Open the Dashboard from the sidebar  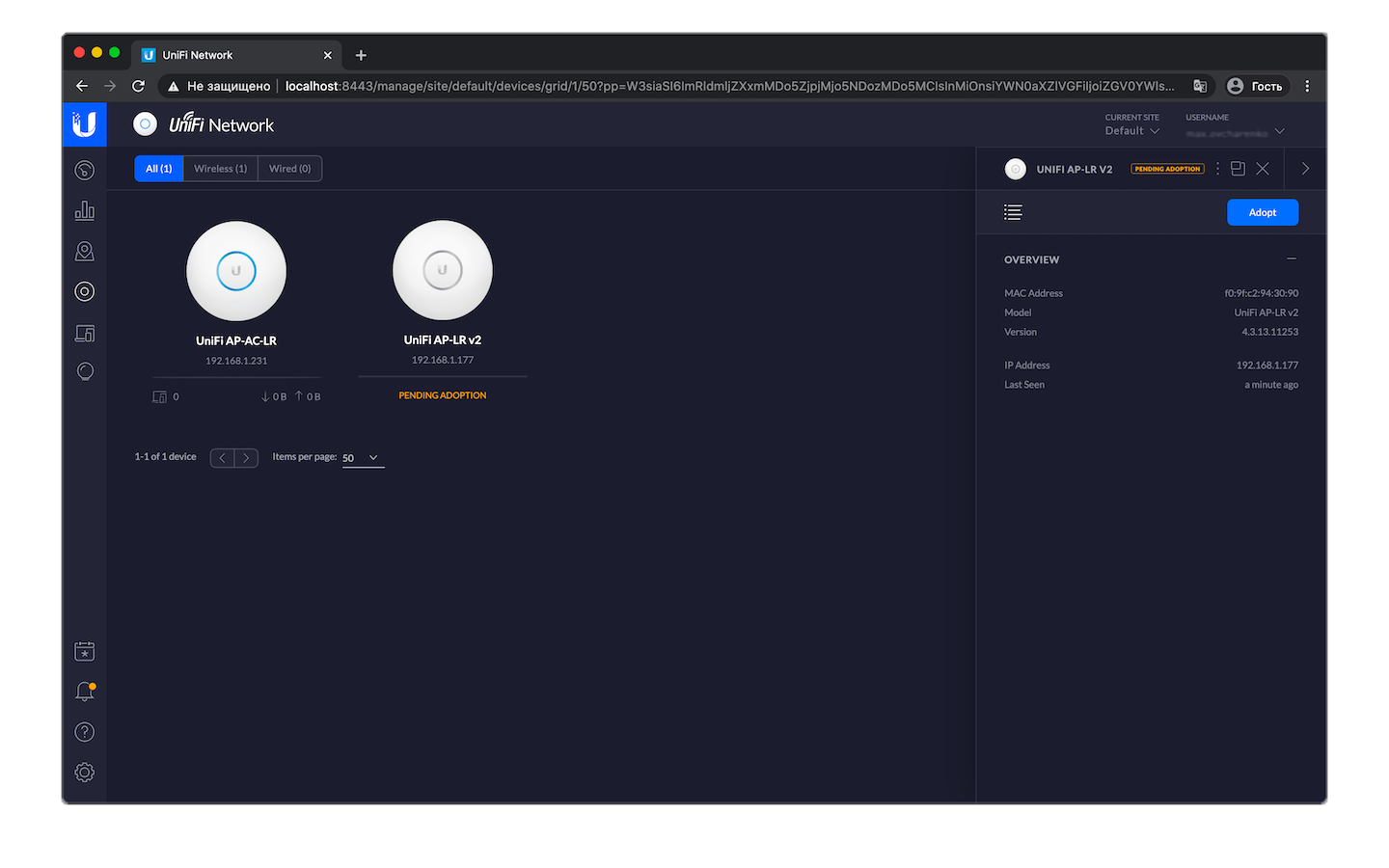pyautogui.click(x=85, y=170)
